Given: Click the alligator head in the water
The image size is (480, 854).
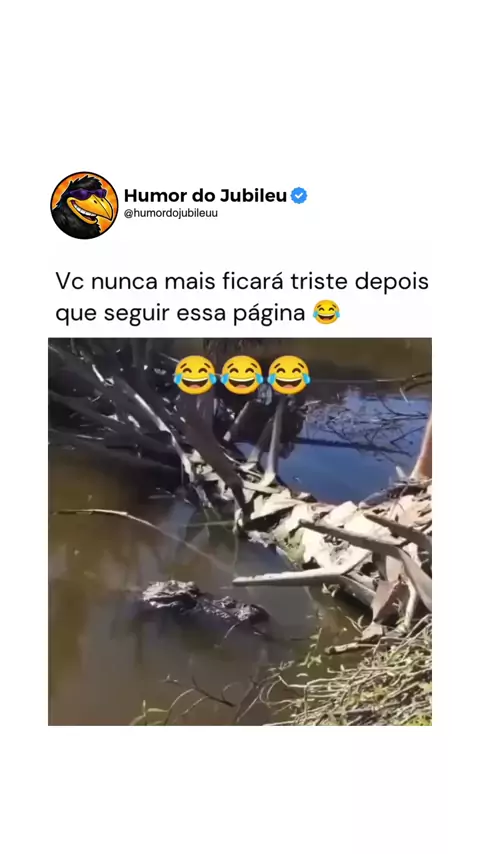Looking at the screenshot, I should (x=169, y=594).
